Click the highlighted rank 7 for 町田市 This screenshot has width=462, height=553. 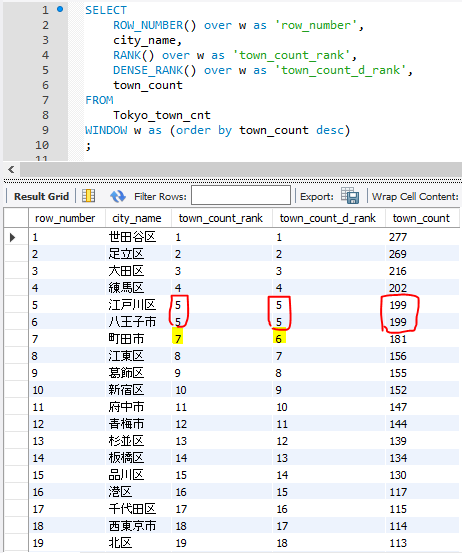[x=177, y=339]
